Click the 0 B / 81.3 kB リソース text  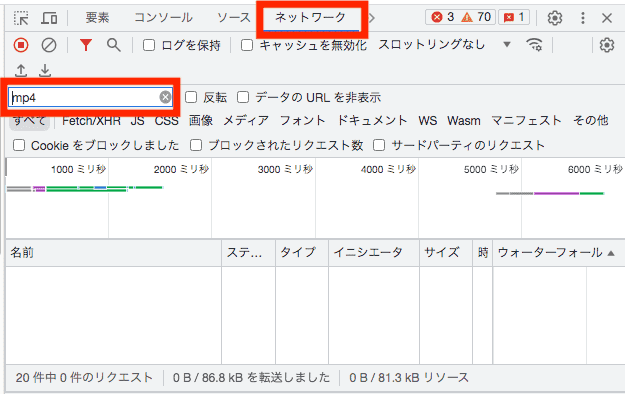point(409,378)
